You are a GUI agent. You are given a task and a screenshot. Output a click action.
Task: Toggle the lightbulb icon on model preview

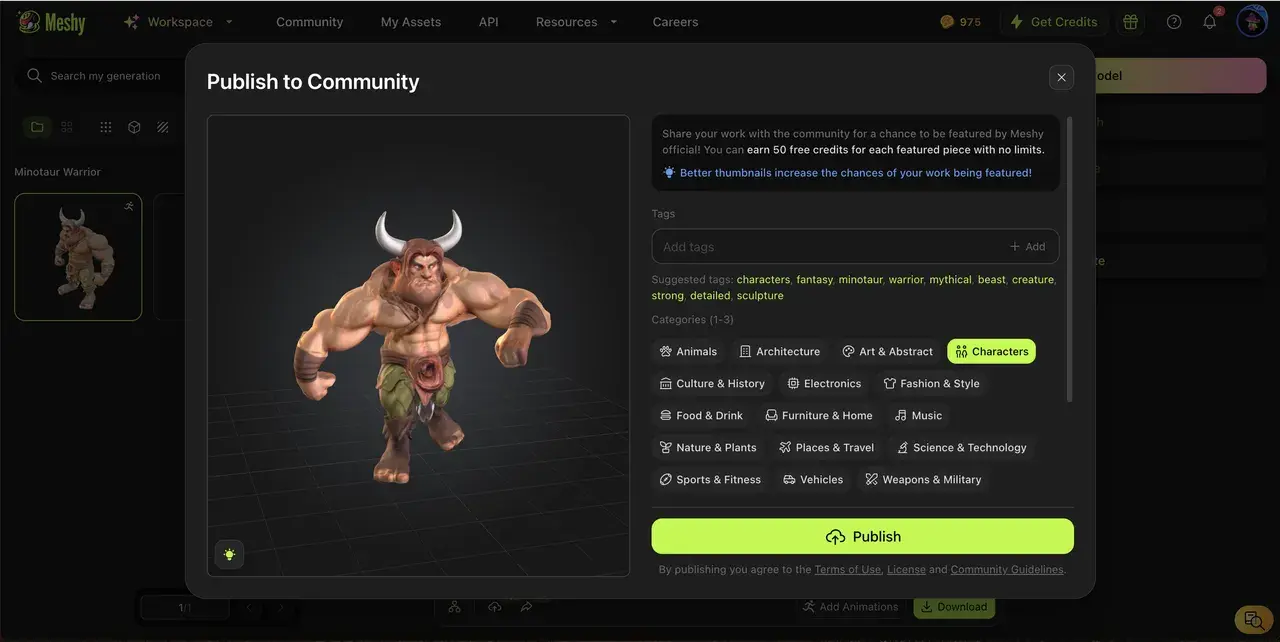click(x=229, y=553)
